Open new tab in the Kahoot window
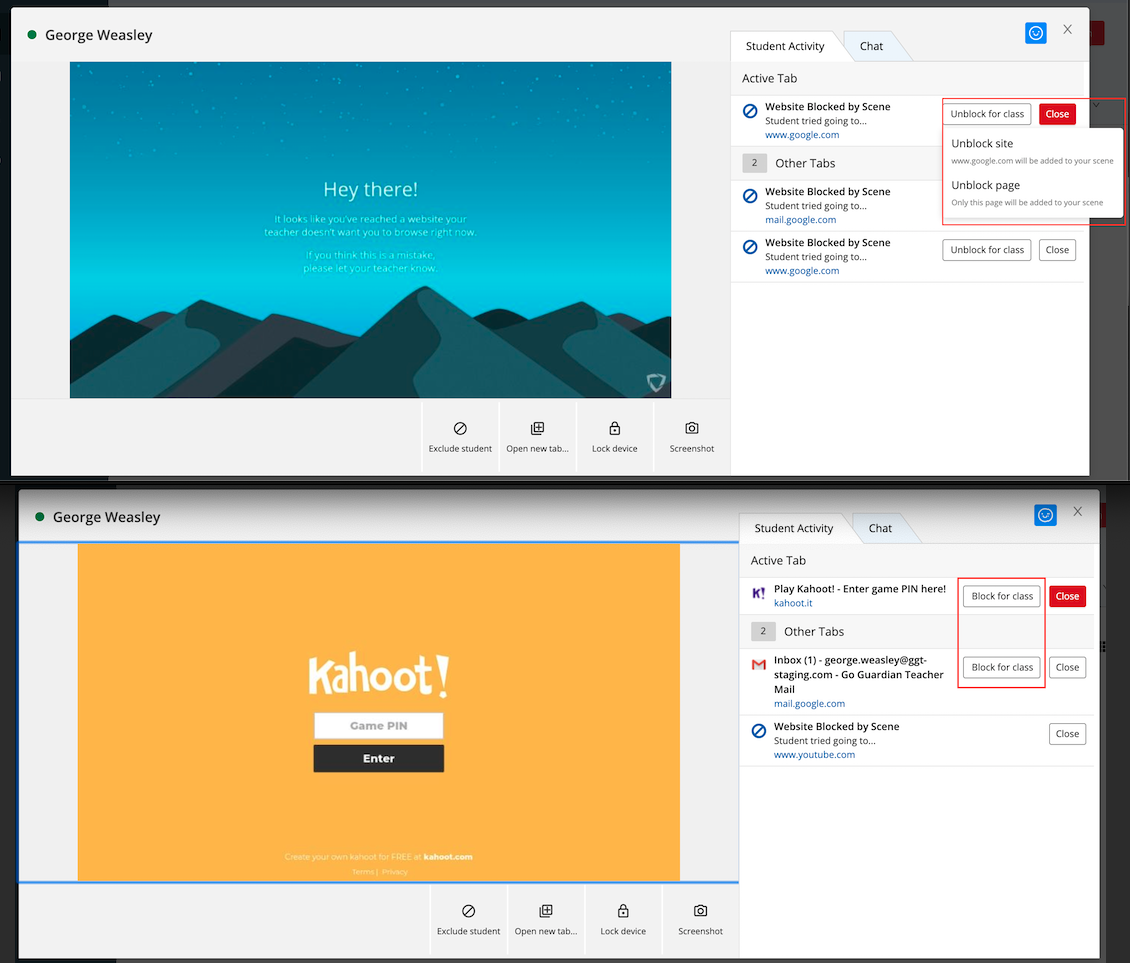 (546, 920)
